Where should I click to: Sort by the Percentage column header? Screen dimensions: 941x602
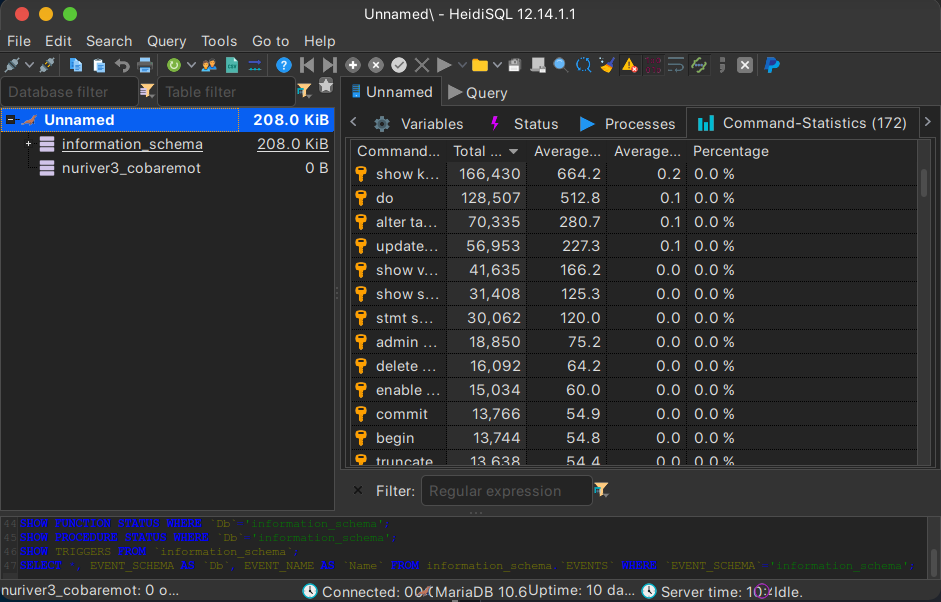[731, 151]
